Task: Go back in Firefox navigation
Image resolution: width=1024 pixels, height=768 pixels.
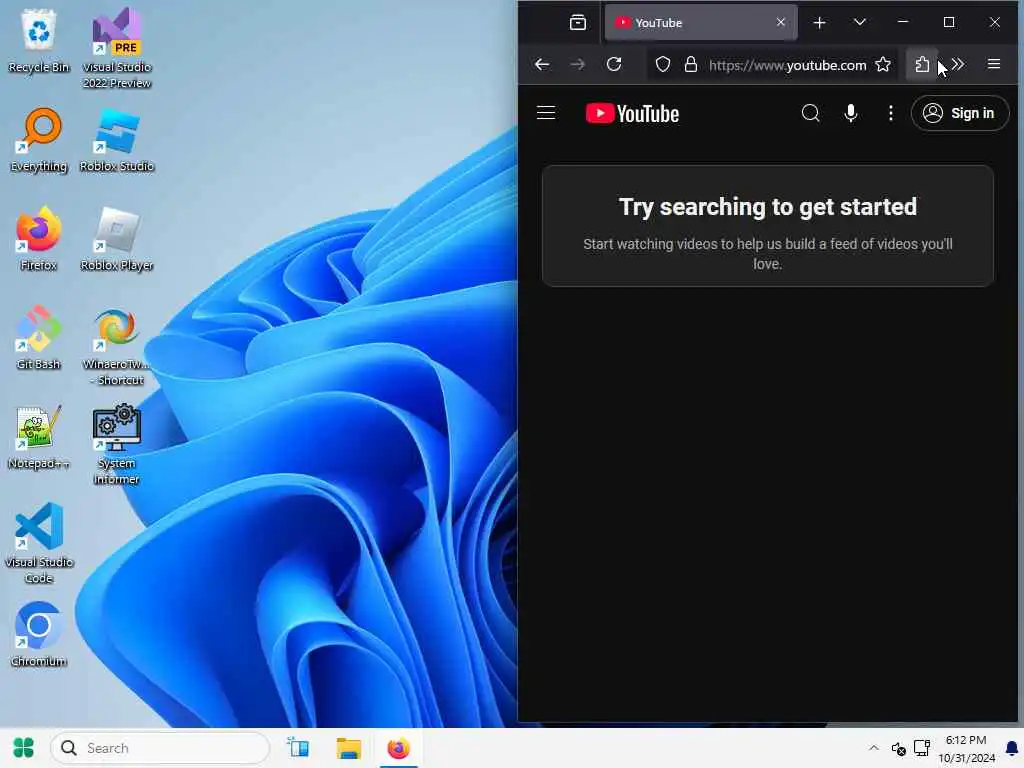Action: (542, 64)
